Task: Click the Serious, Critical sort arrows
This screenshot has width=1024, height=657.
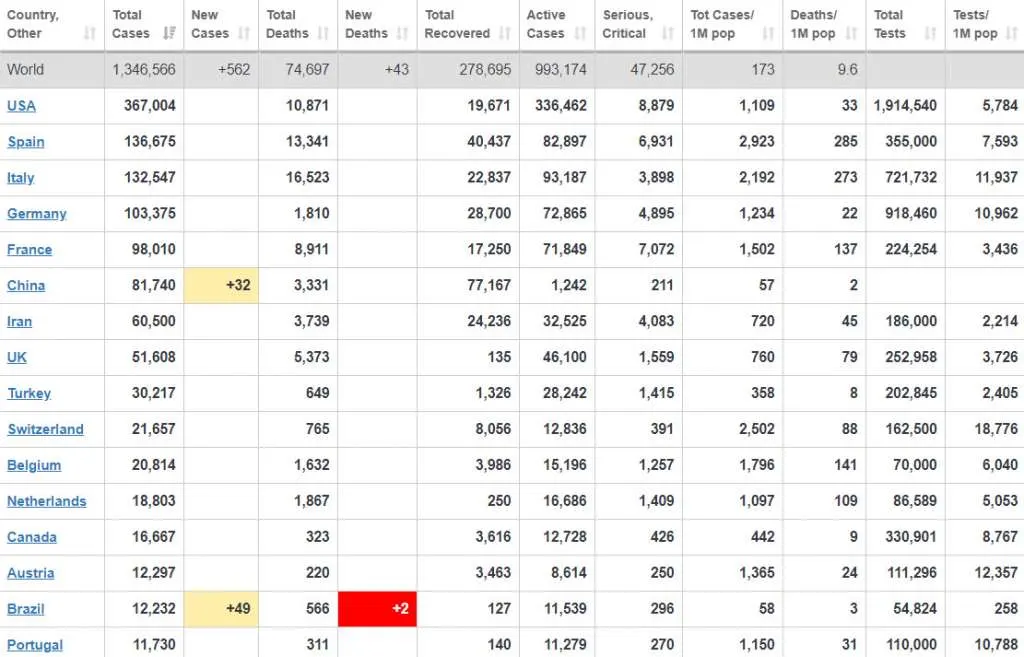Action: click(667, 34)
